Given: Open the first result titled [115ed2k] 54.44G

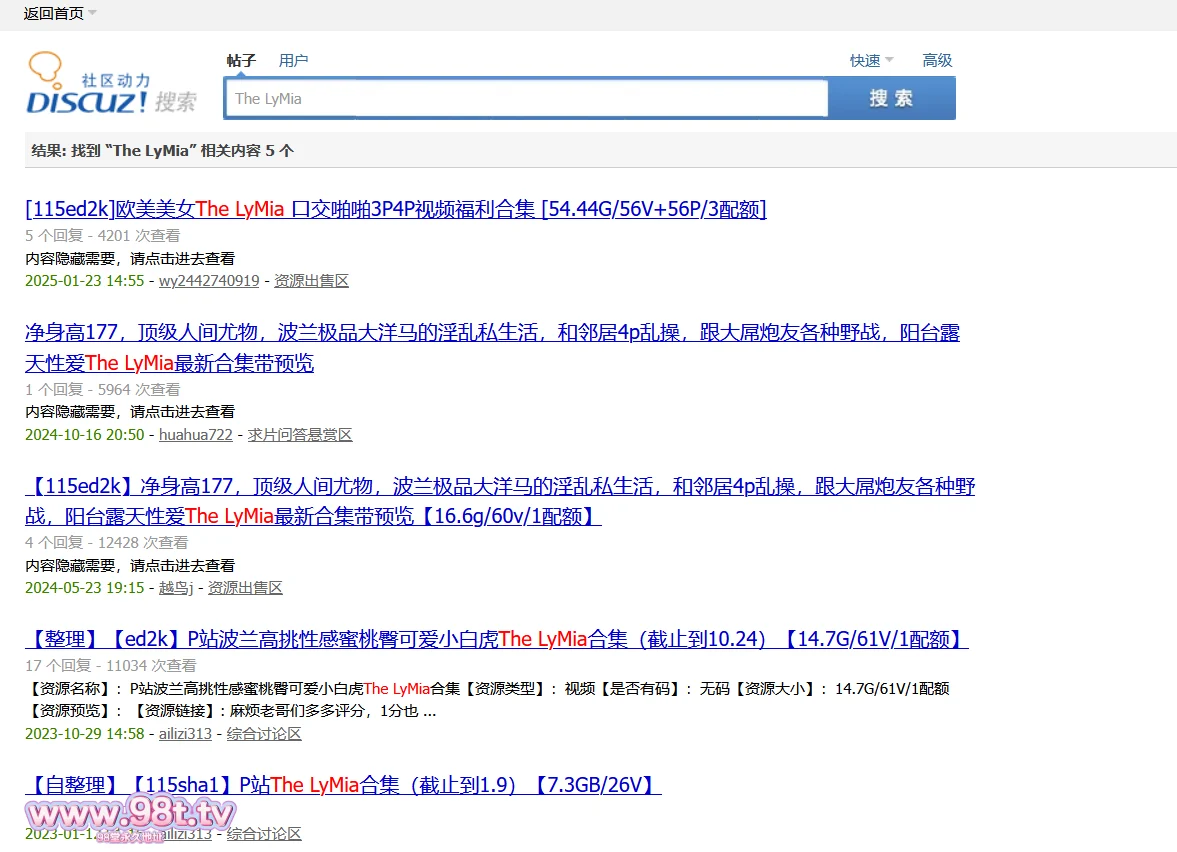Looking at the screenshot, I should pyautogui.click(x=395, y=209).
